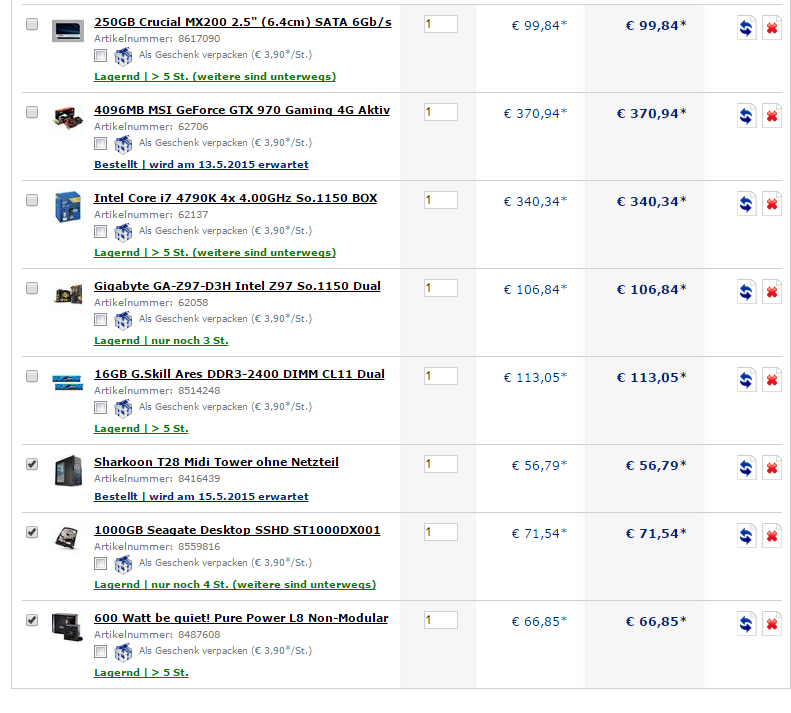Screen dimensions: 791x713
Task: Open Sharkoon T28 Midi Tower link
Action: click(216, 462)
